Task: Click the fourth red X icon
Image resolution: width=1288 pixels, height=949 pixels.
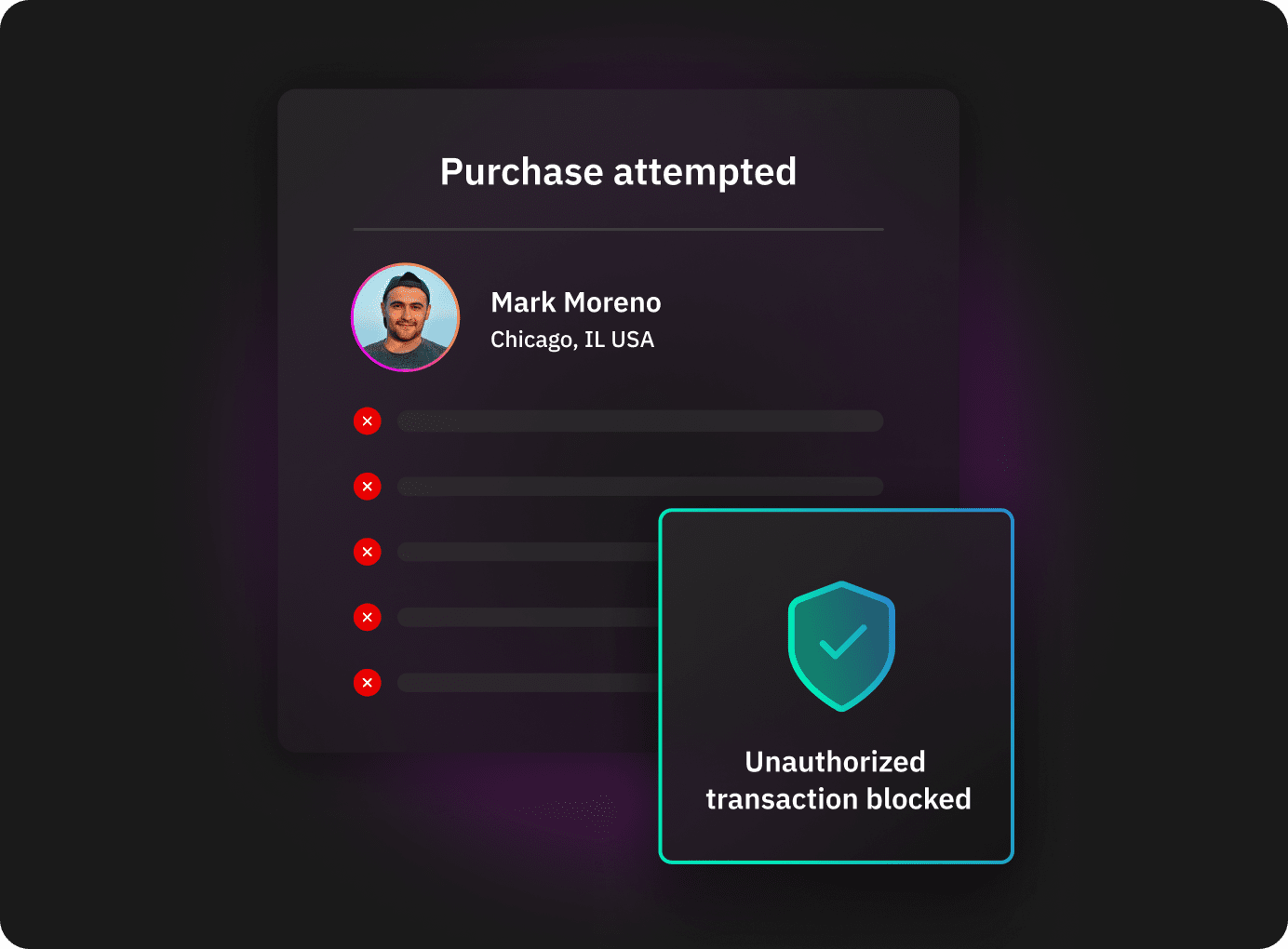Action: click(368, 617)
